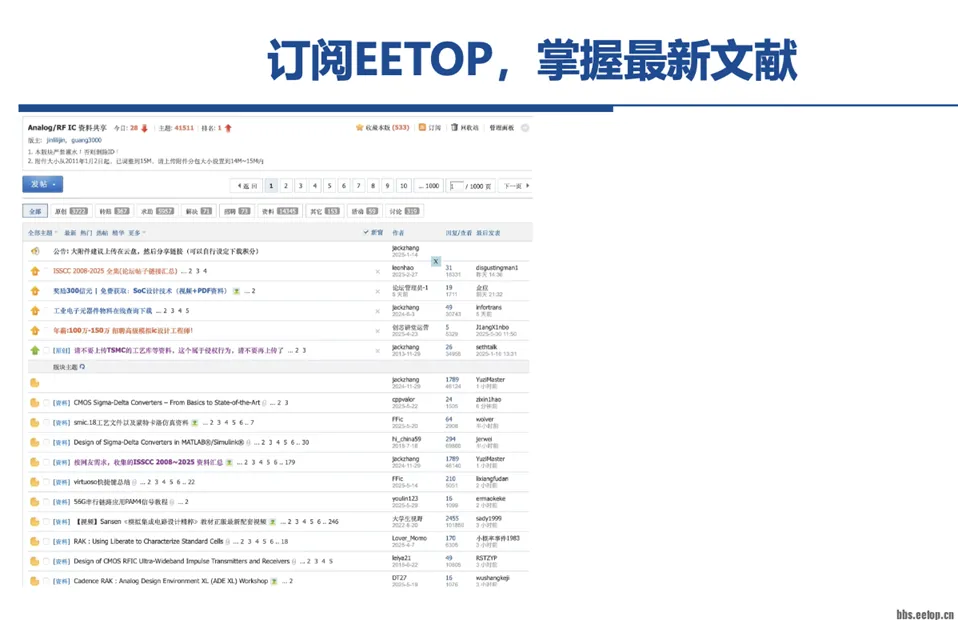Viewport: 958px width, 624px height.
Task: Click the folder icon on CMOS Sigma-Delta Converters row
Action: [35, 403]
